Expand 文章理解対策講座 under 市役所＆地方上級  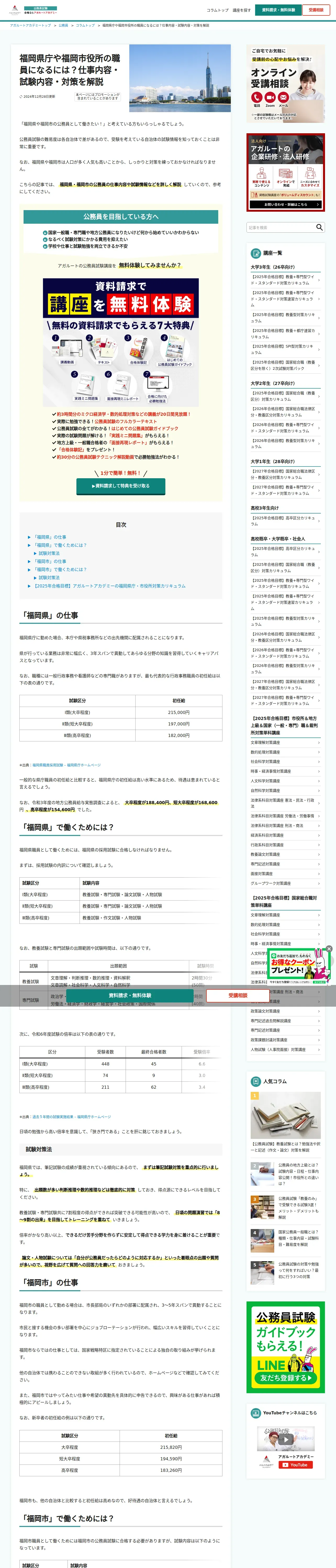285,743
